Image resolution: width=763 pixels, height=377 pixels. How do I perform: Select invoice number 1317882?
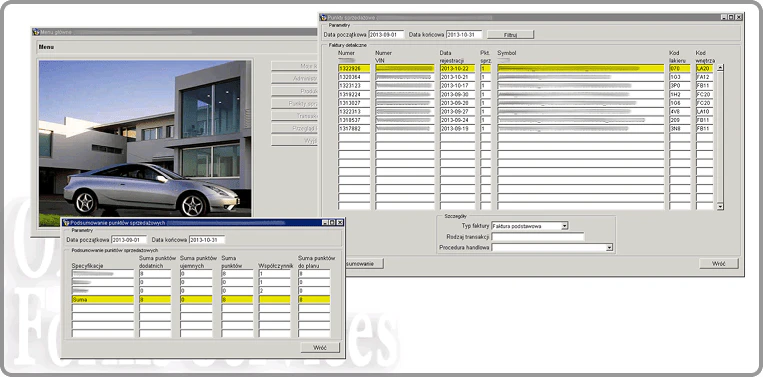tap(354, 128)
